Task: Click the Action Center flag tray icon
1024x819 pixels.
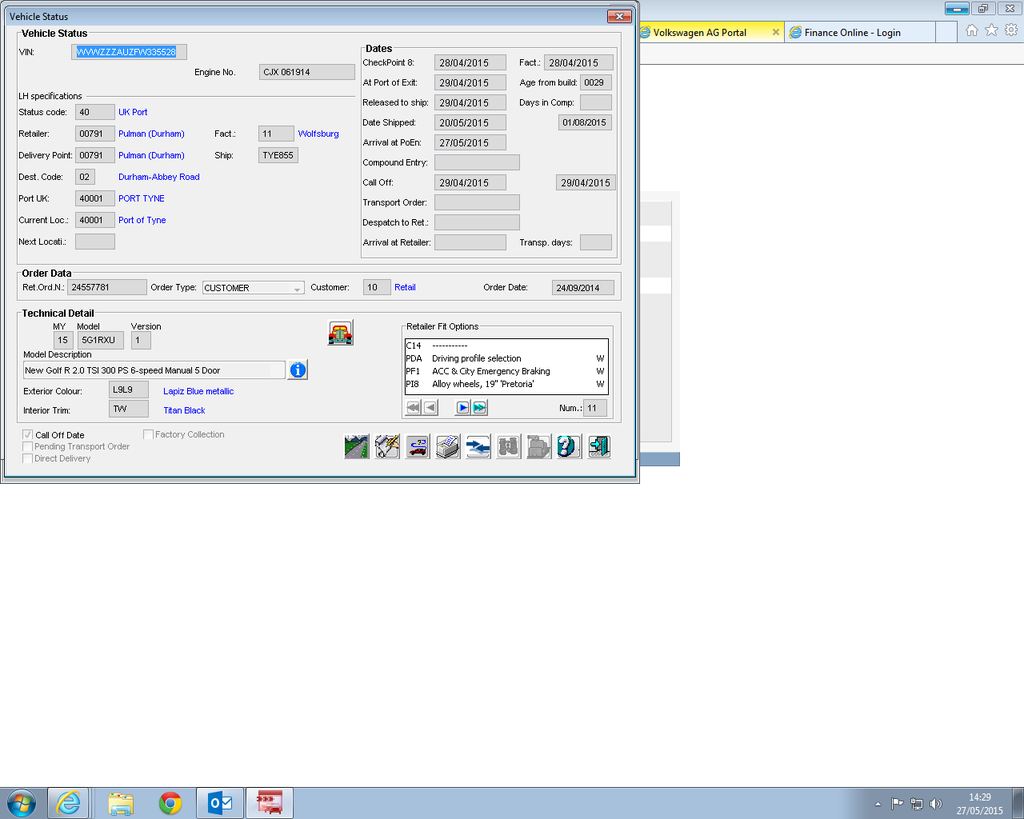Action: [897, 804]
